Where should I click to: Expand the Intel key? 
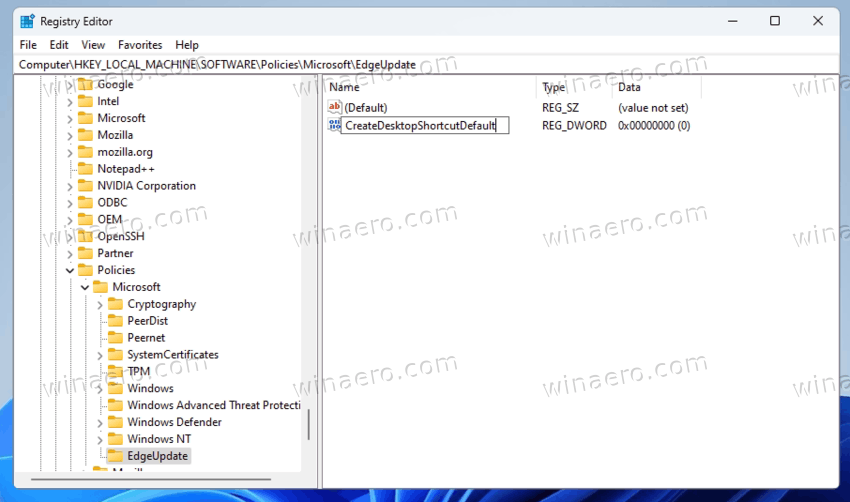coord(70,101)
